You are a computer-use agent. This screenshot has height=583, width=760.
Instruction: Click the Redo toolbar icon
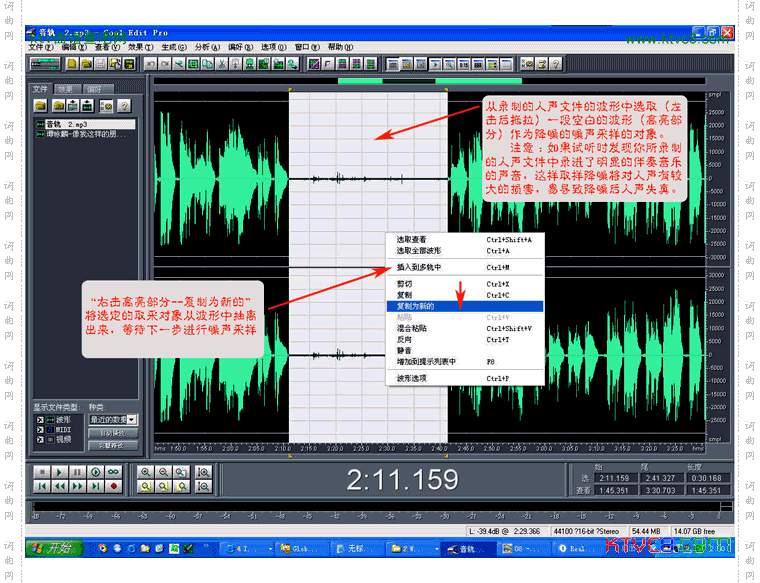pos(164,63)
